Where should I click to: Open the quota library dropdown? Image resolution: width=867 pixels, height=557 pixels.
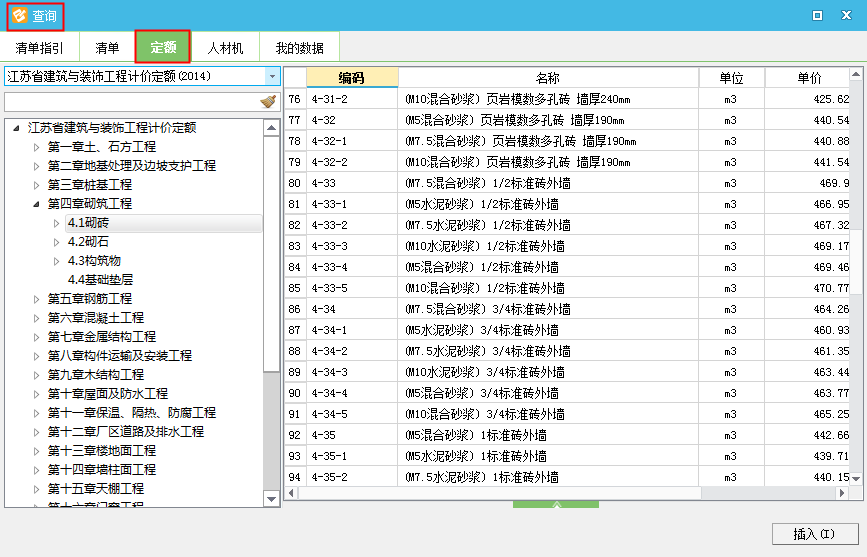272,76
